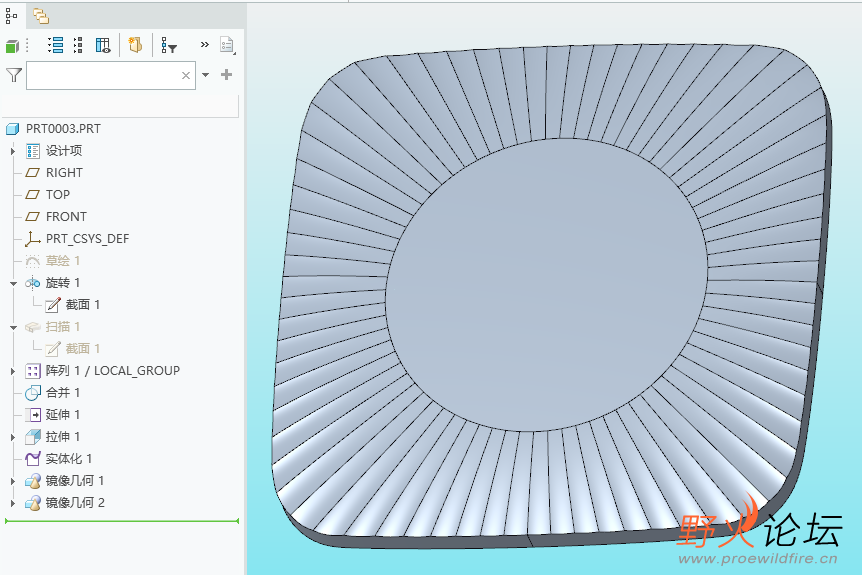The width and height of the screenshot is (862, 575).
Task: Click the green model cube icon
Action: [x=12, y=46]
